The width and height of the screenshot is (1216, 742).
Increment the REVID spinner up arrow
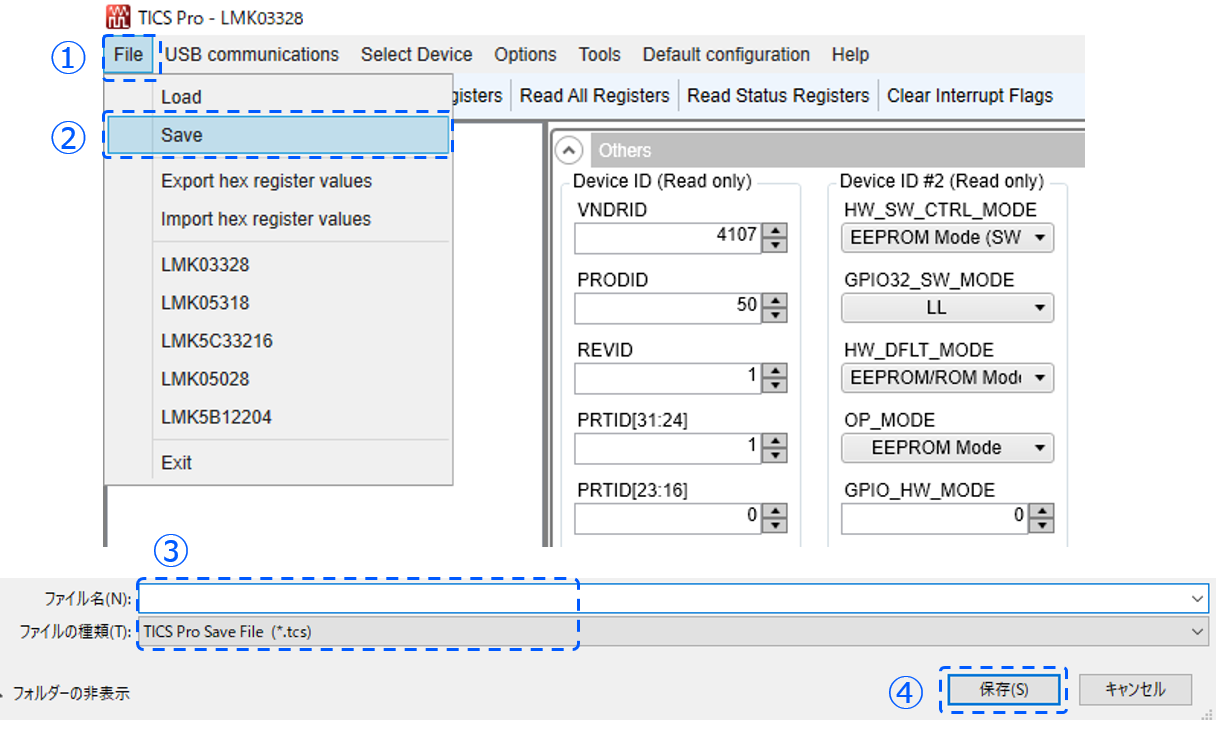point(774,371)
